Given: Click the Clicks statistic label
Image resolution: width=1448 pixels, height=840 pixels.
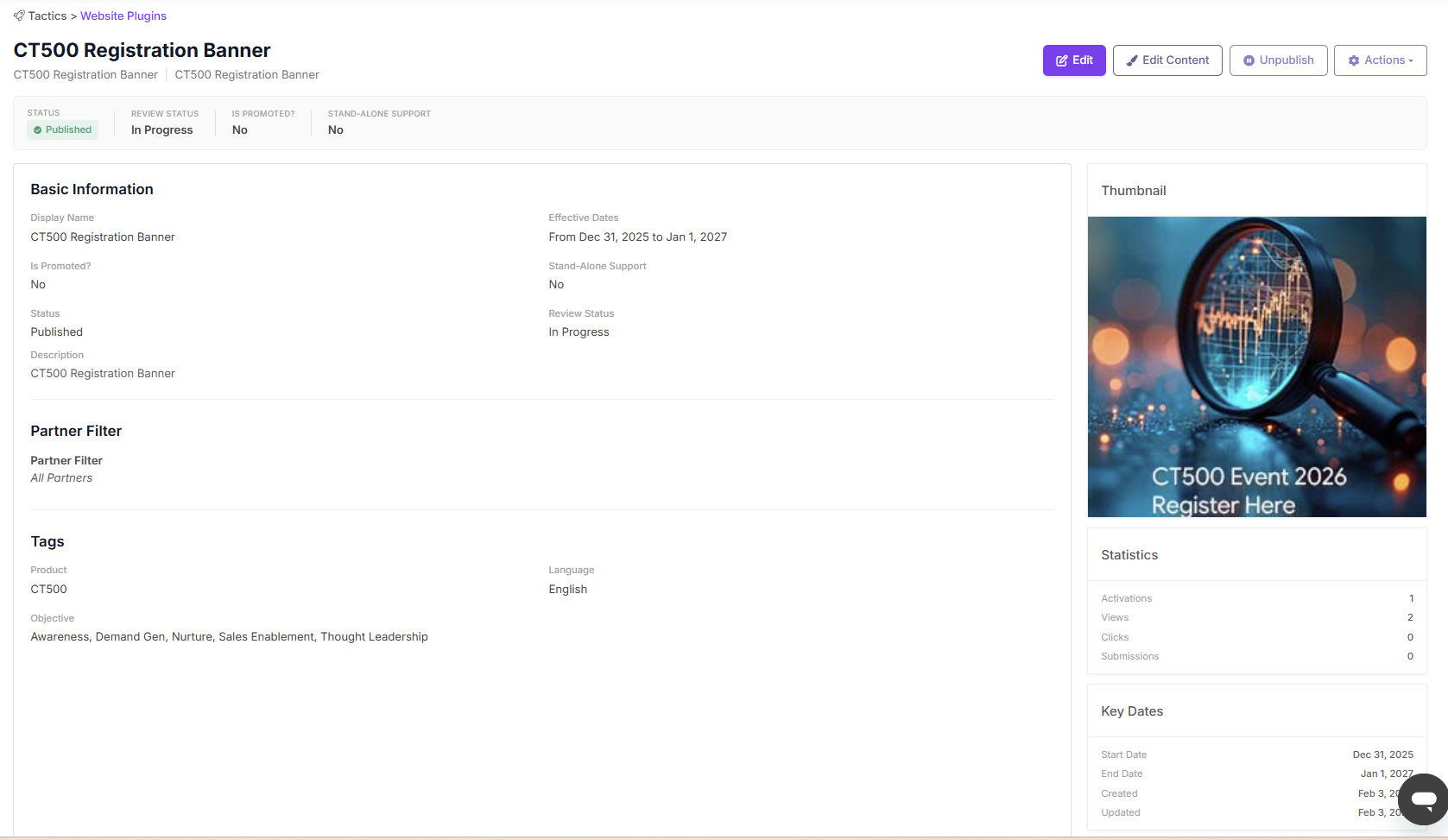Looking at the screenshot, I should (x=1115, y=637).
